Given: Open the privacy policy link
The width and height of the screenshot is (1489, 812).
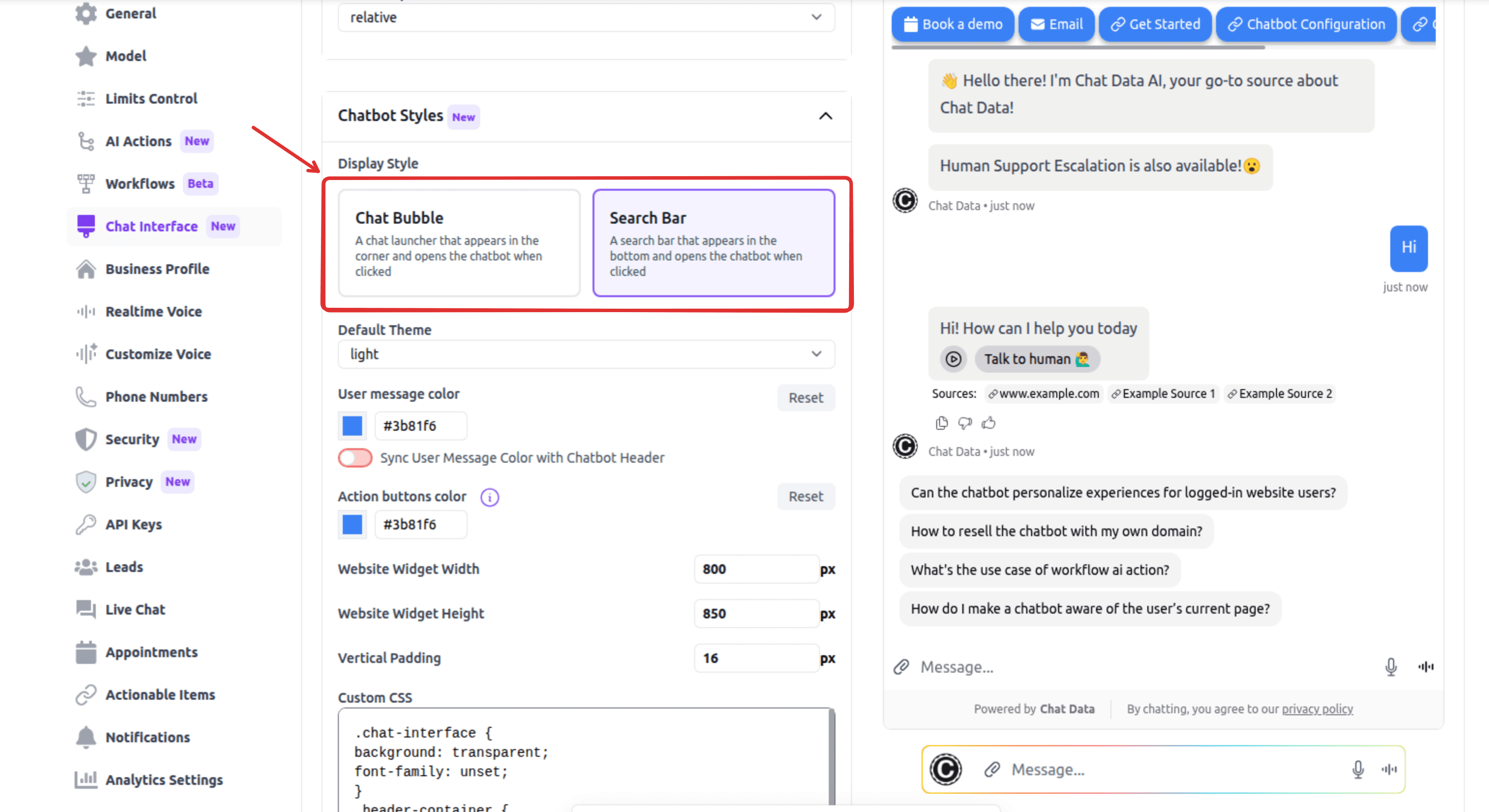Looking at the screenshot, I should click(x=1317, y=708).
